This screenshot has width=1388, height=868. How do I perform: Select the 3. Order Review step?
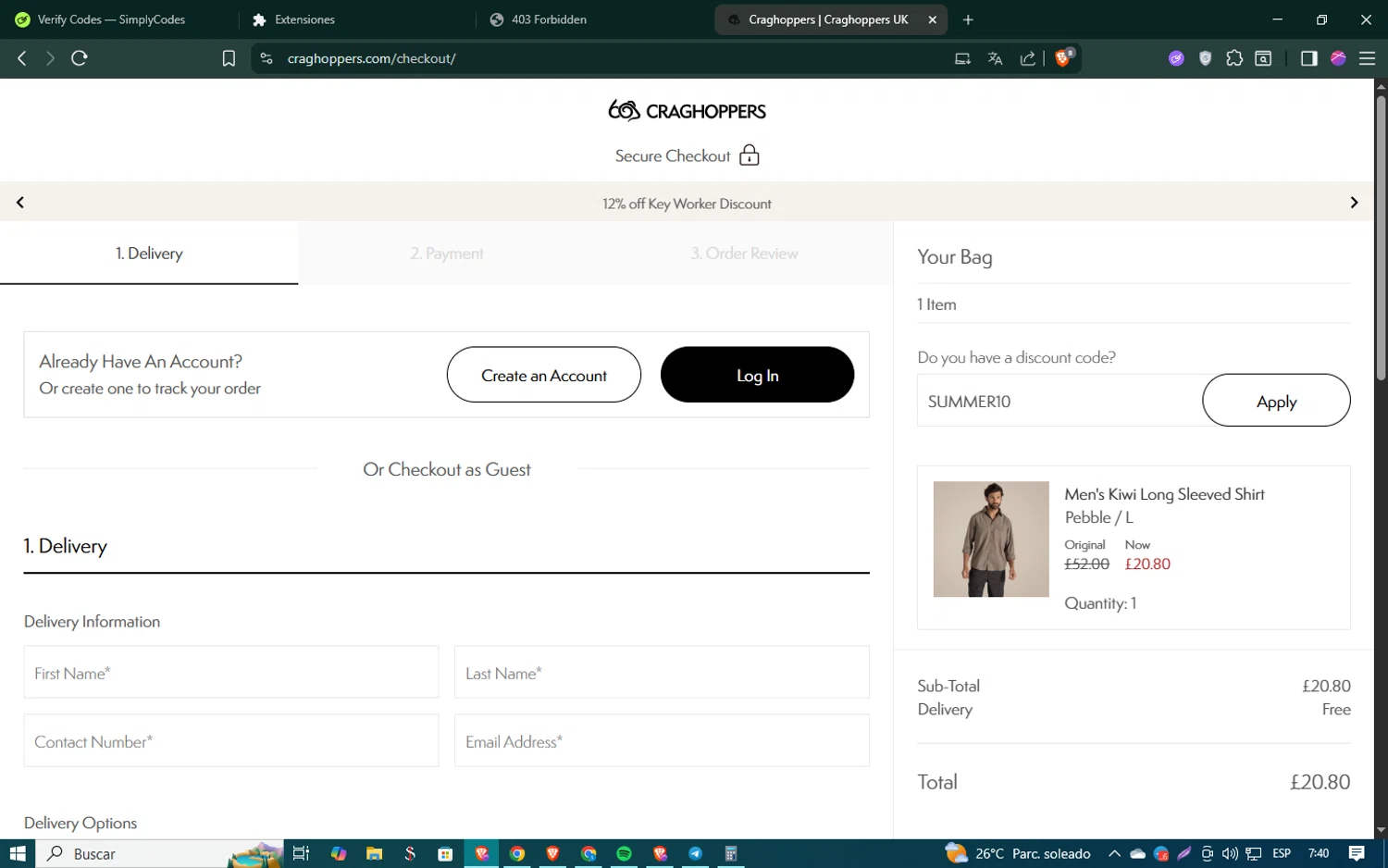tap(744, 253)
